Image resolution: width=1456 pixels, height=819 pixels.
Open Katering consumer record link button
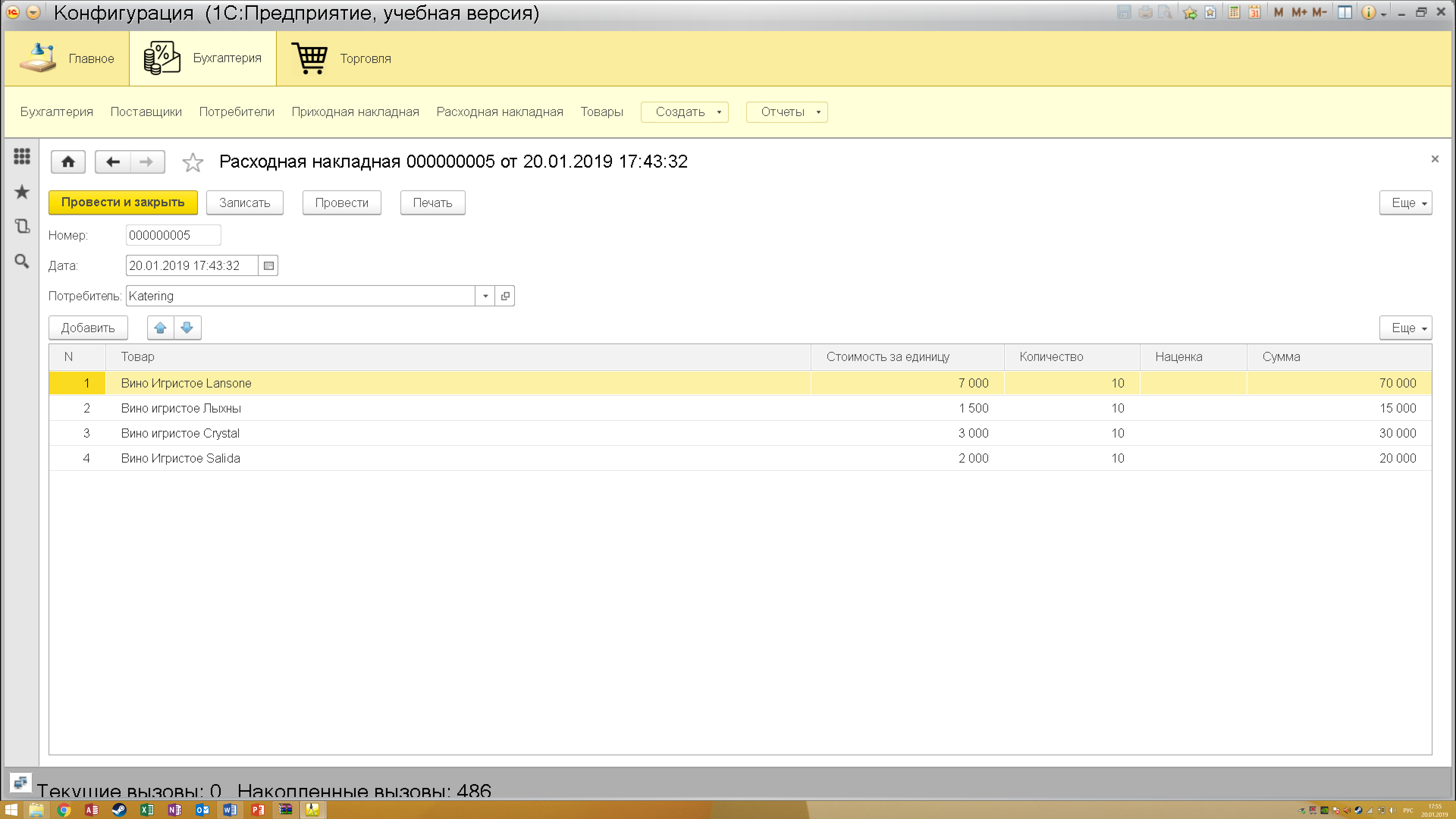505,296
